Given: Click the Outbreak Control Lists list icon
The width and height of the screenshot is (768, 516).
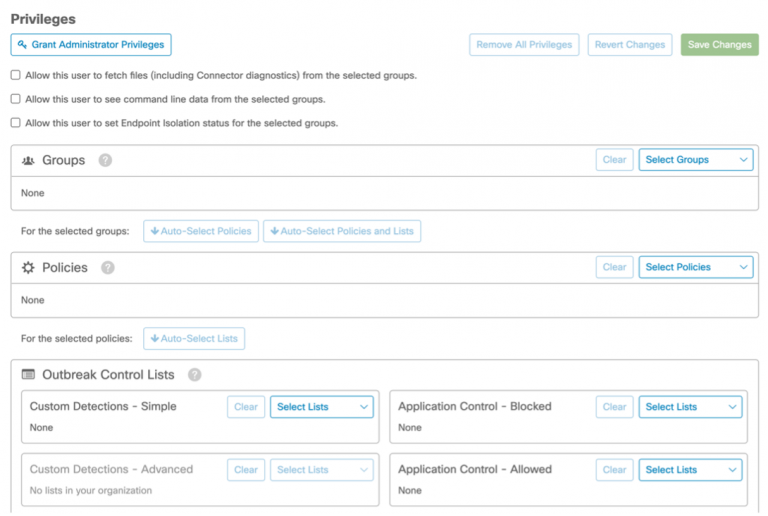Looking at the screenshot, I should coord(28,375).
